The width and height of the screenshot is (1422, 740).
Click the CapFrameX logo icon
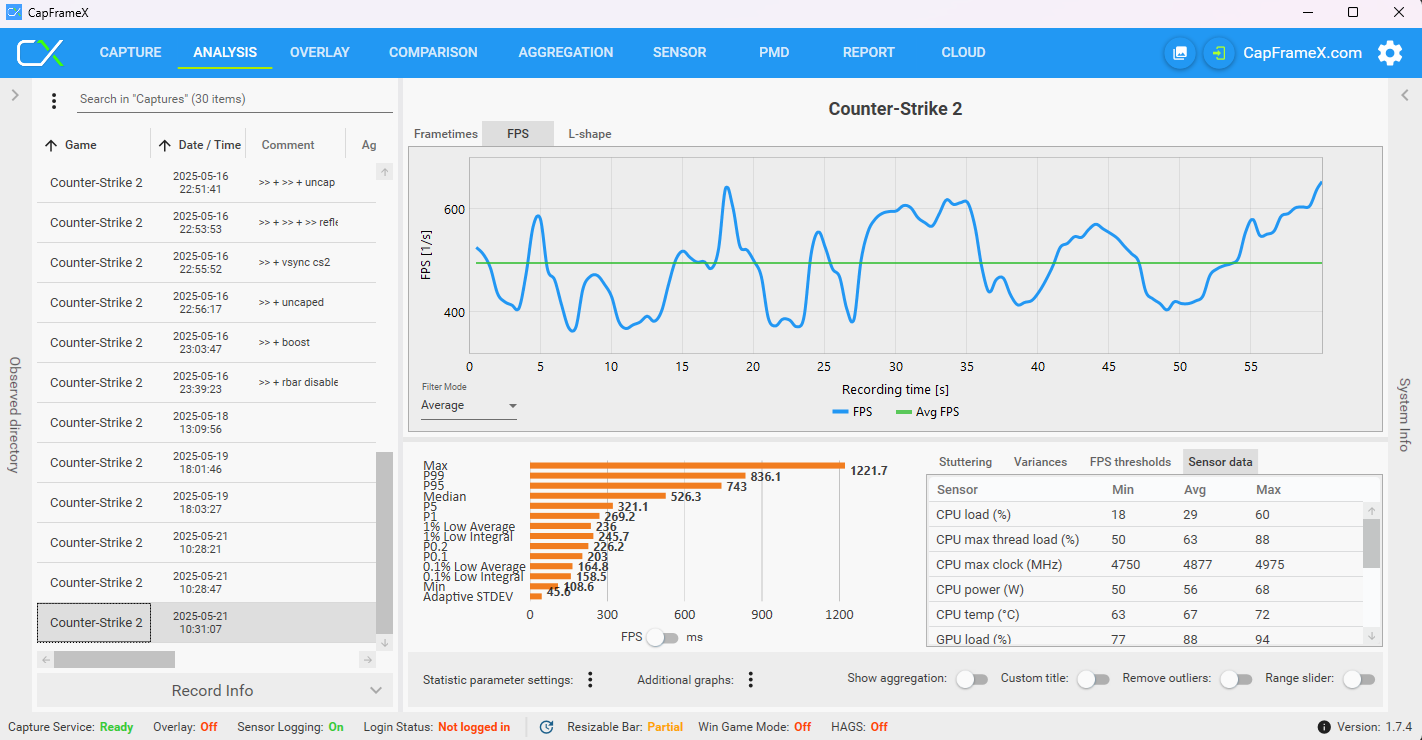tap(41, 53)
